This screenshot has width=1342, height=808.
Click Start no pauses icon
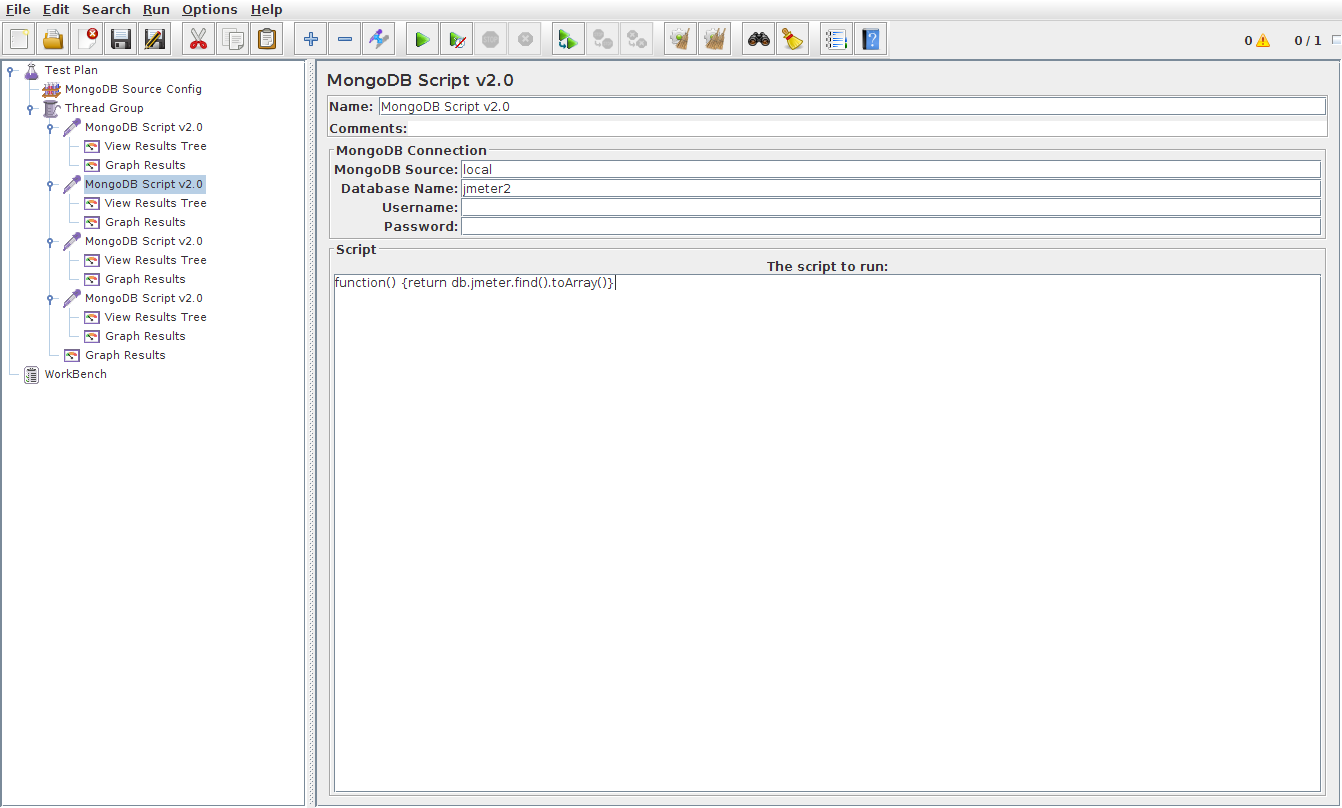(456, 40)
